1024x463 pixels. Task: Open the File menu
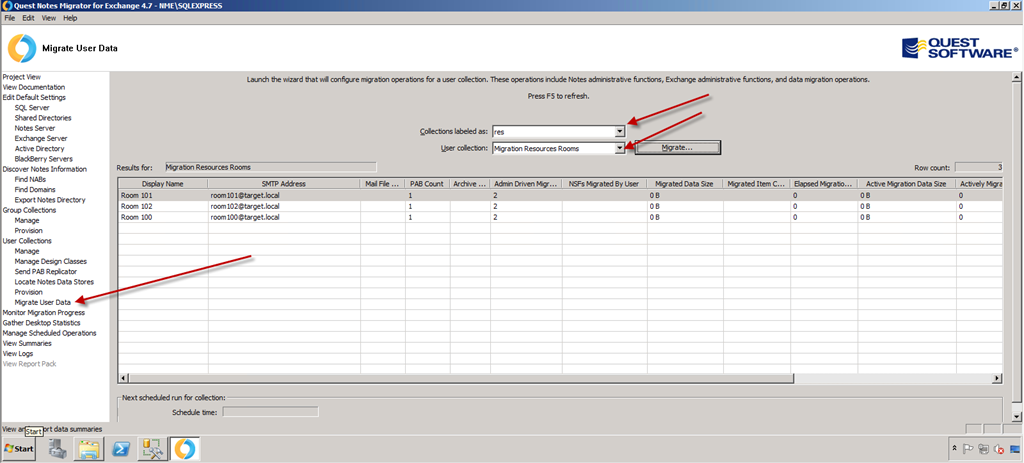click(x=10, y=18)
